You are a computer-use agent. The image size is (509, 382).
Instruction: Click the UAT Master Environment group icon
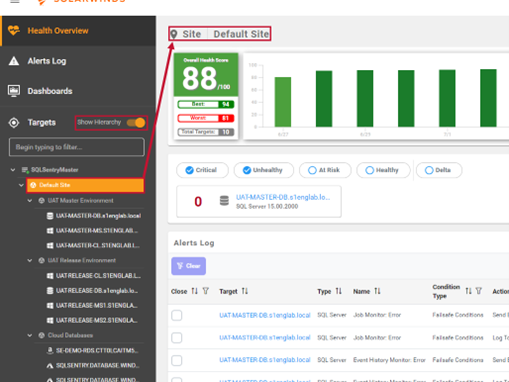pyautogui.click(x=41, y=201)
